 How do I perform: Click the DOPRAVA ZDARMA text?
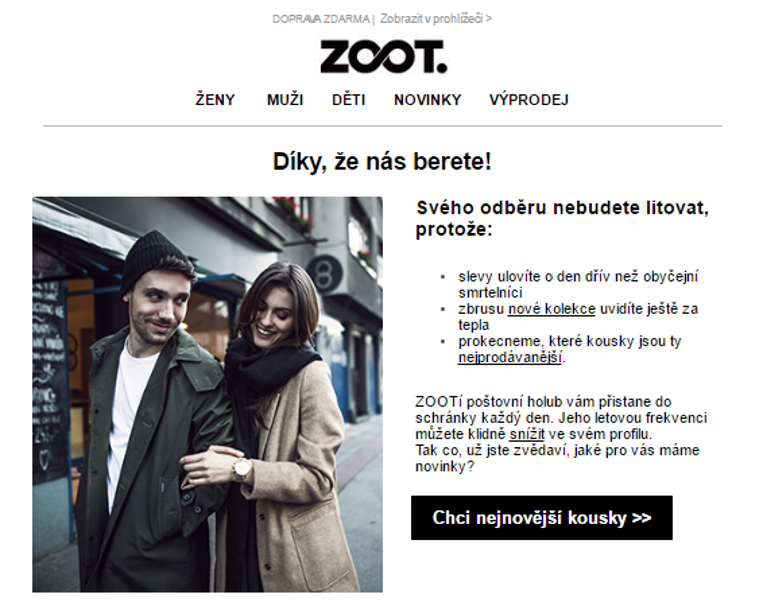pyautogui.click(x=321, y=19)
